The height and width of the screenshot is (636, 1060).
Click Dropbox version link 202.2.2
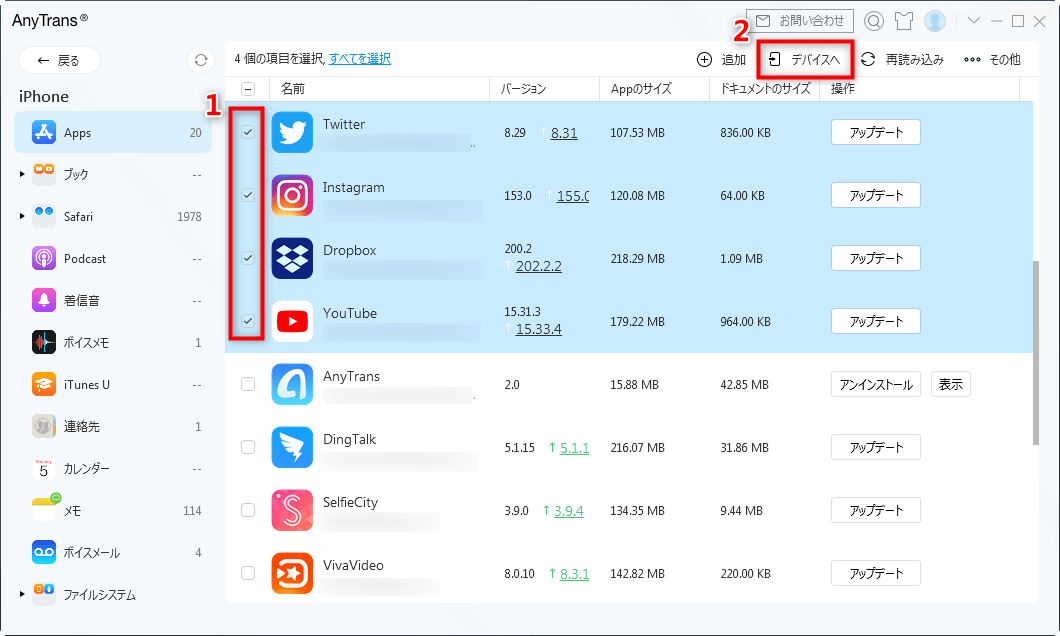(539, 266)
